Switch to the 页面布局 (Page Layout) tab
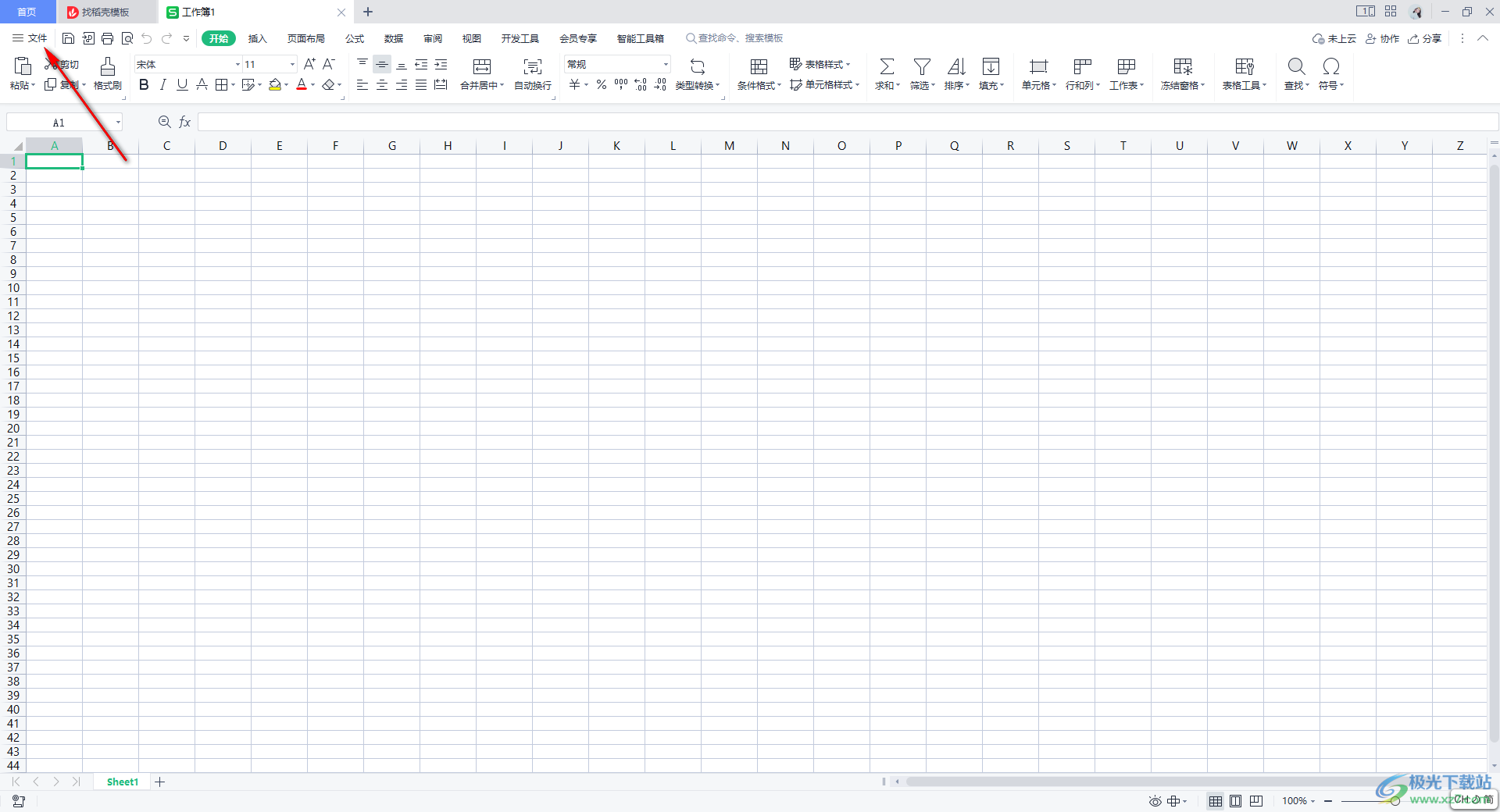The width and height of the screenshot is (1500, 812). tap(305, 38)
